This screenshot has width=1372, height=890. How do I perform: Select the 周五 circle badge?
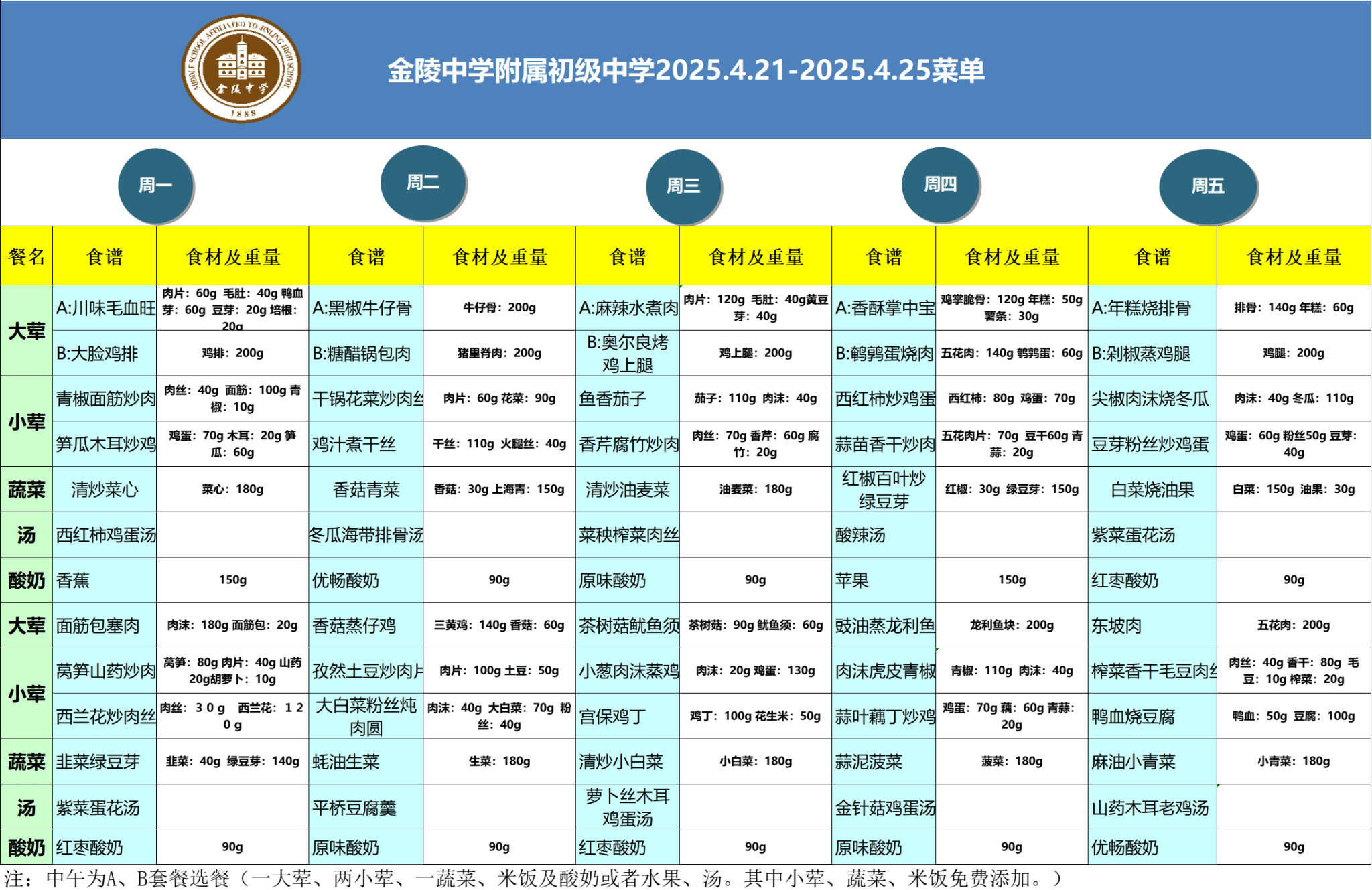(x=1207, y=186)
